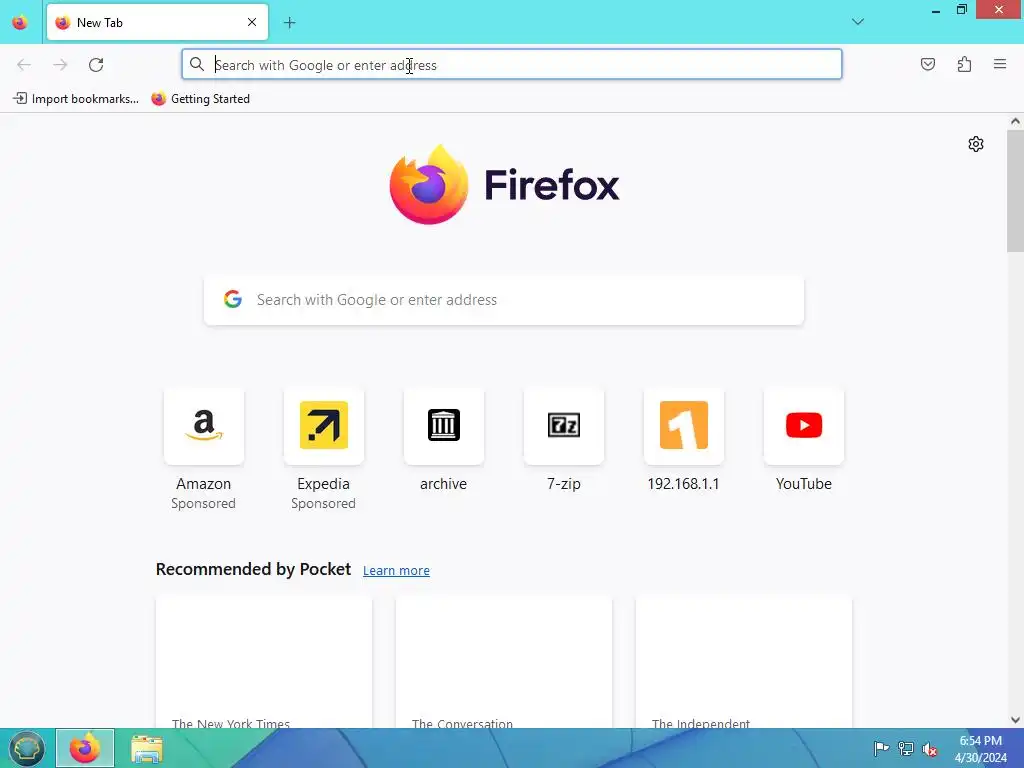Open the Extensions puzzle icon
Image resolution: width=1024 pixels, height=768 pixels.
[x=964, y=64]
